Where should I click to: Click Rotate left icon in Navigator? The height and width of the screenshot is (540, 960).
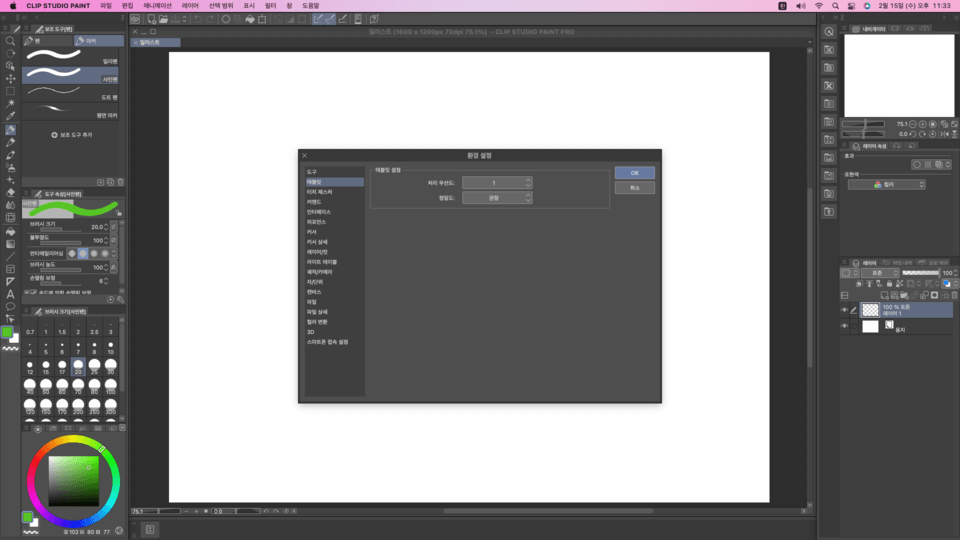(x=913, y=133)
